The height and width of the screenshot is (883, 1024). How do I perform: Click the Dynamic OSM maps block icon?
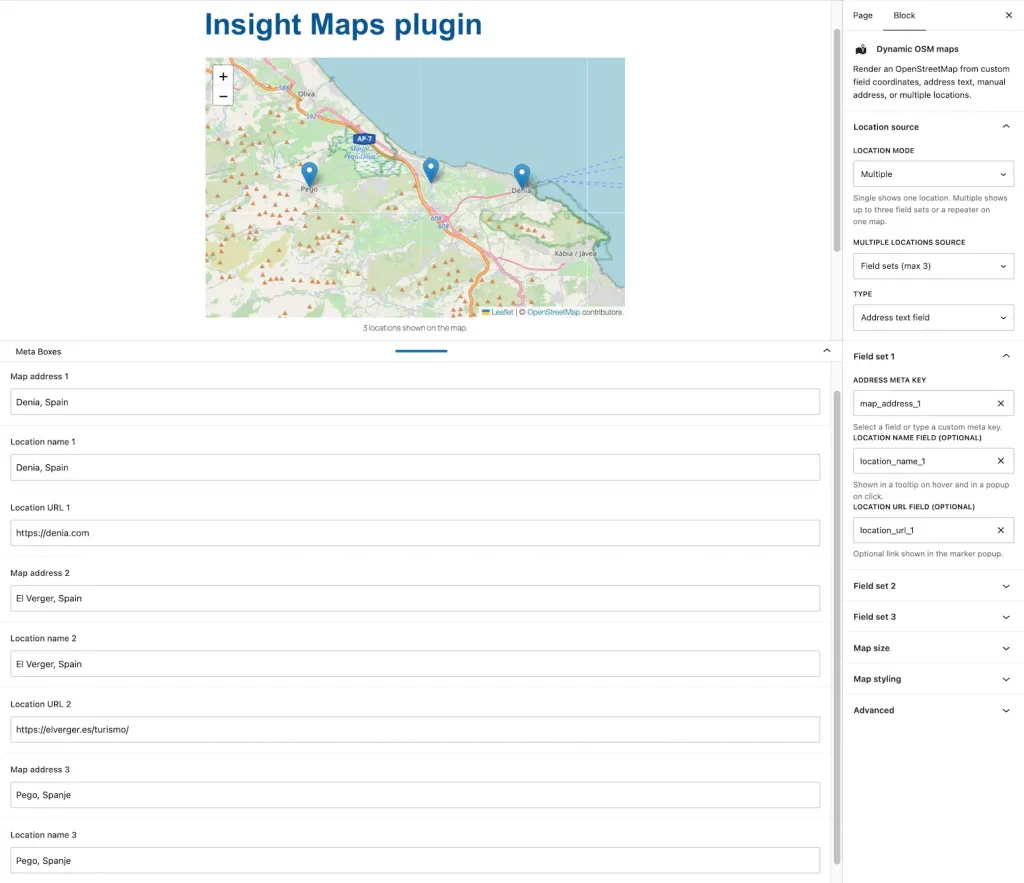[861, 49]
